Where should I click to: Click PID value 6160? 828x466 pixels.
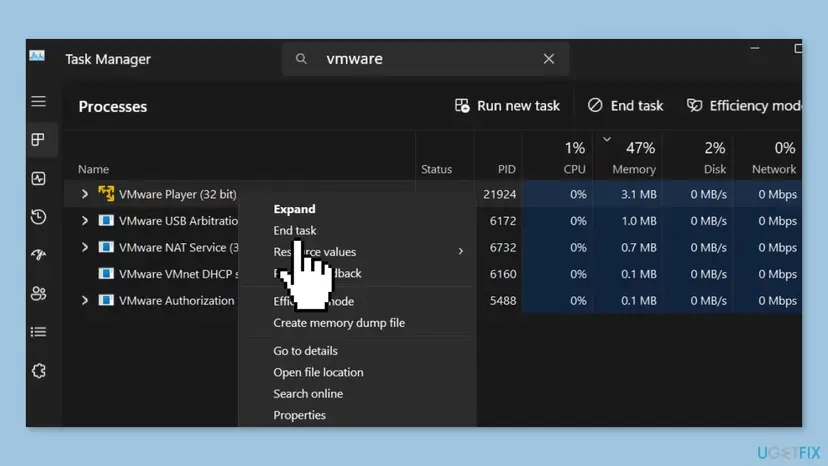click(503, 274)
